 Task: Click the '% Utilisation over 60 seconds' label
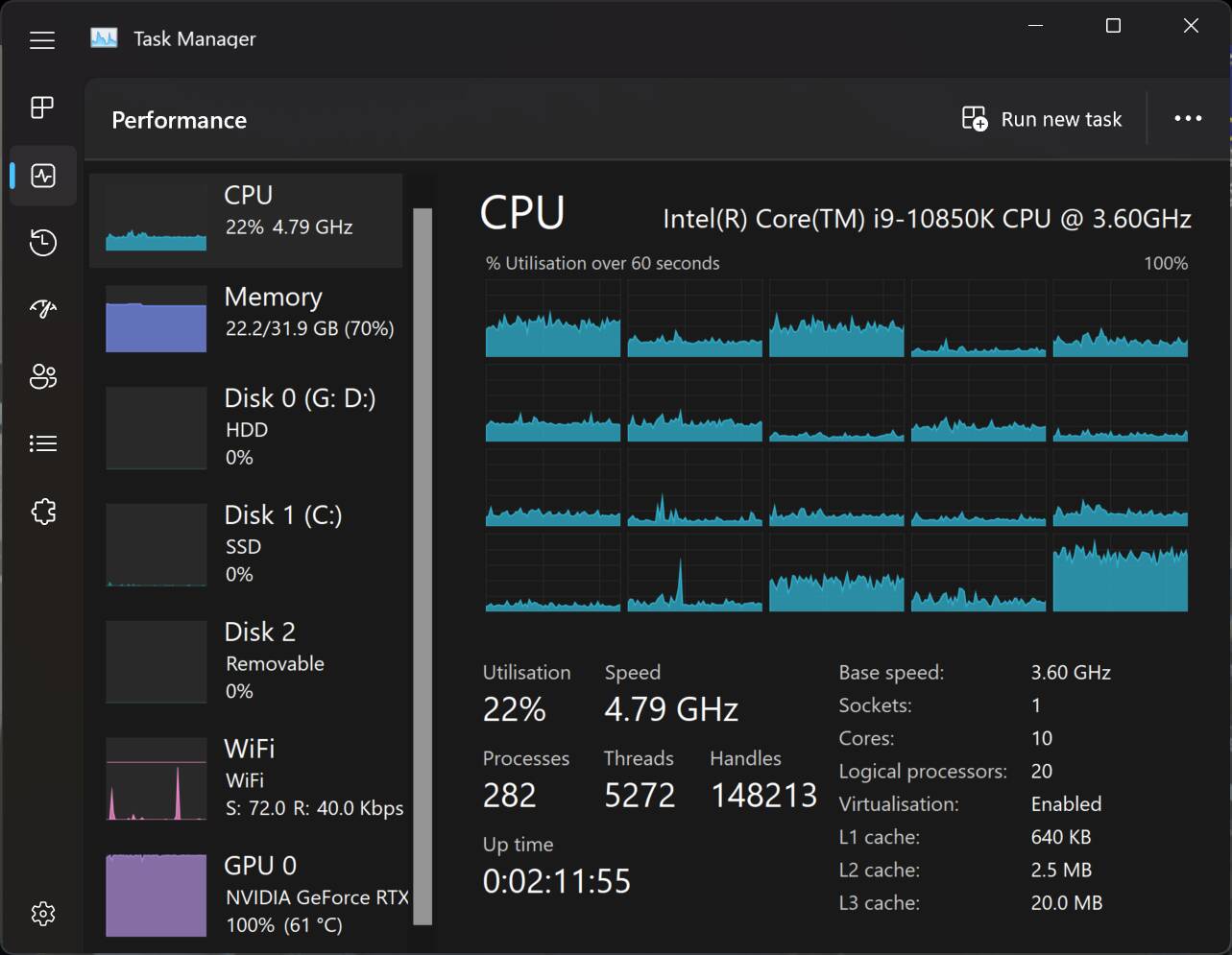(602, 263)
